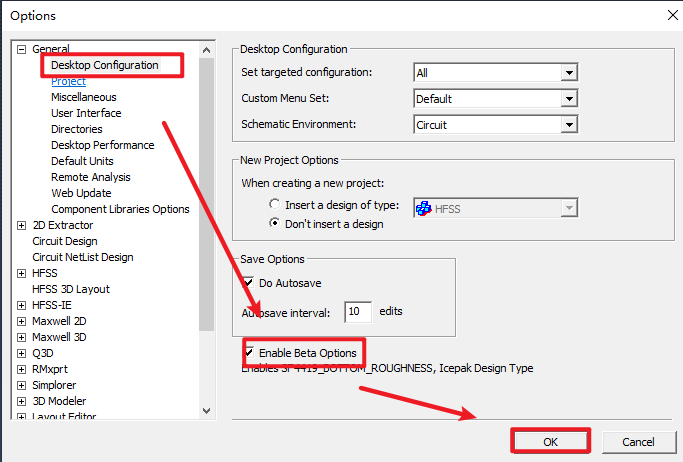This screenshot has width=683, height=462.
Task: Expand the 3D Modeler node
Action: tap(21, 401)
